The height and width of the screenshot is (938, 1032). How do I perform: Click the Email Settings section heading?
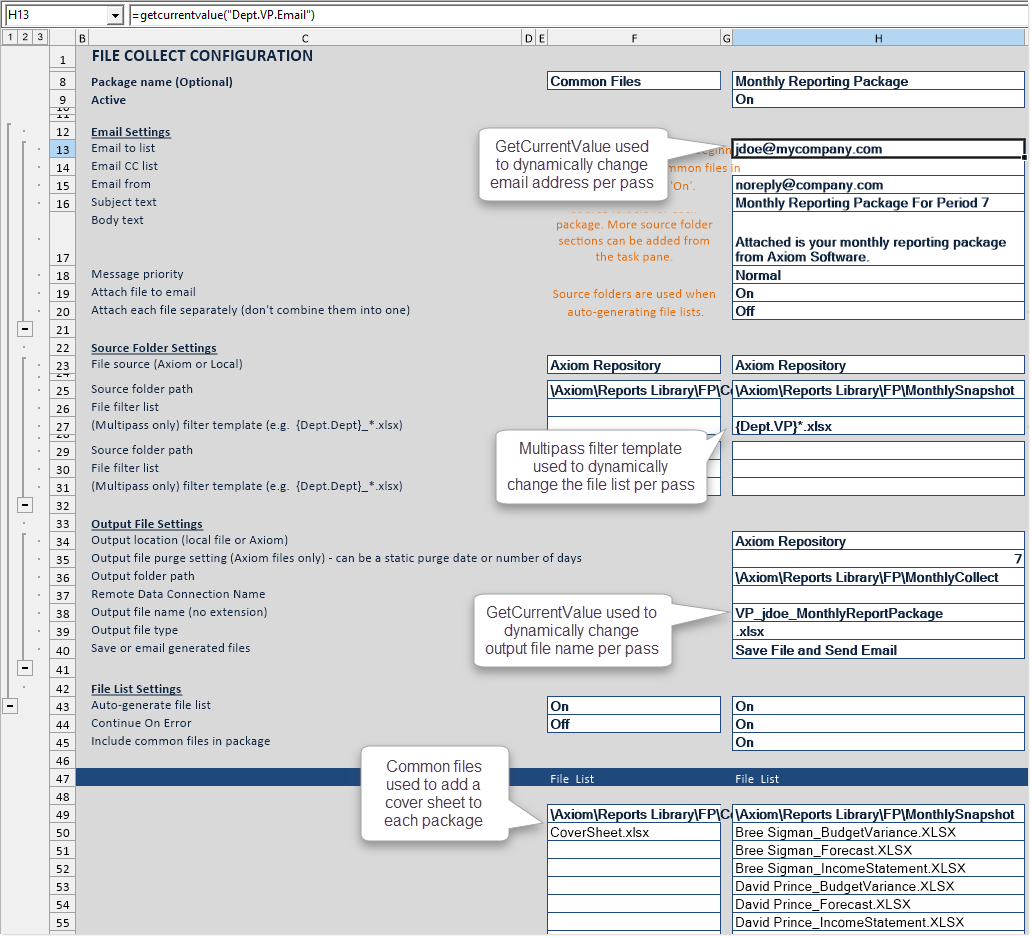131,132
